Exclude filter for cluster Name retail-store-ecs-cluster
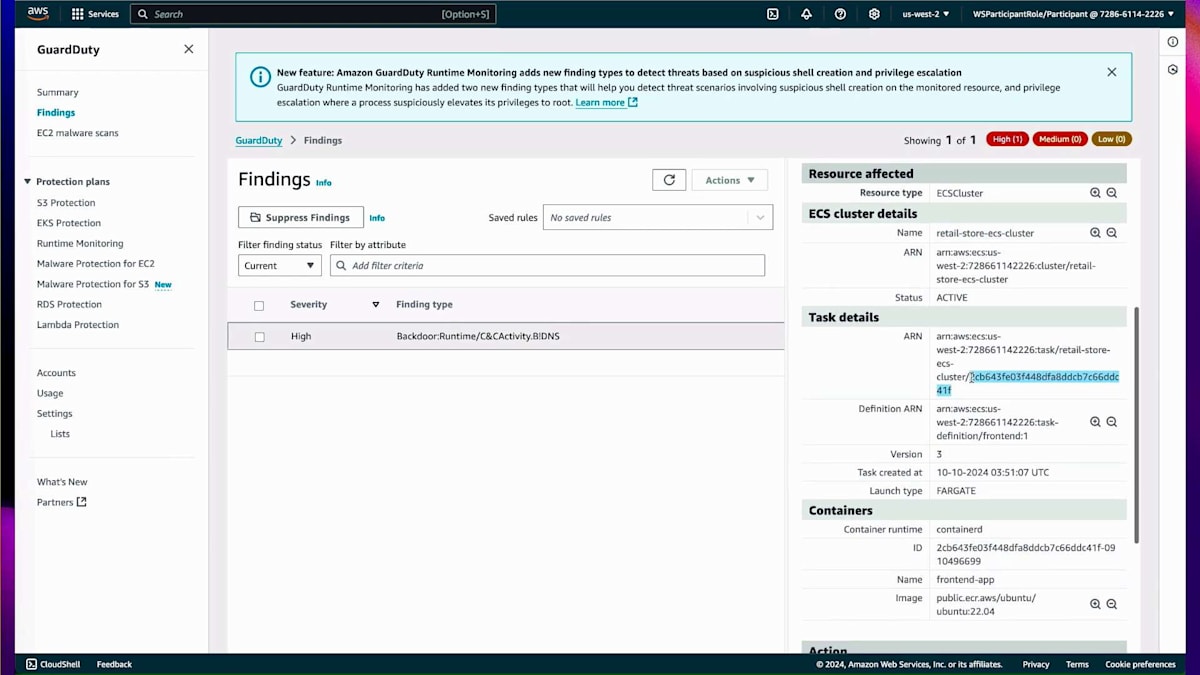This screenshot has width=1200, height=675. [x=1111, y=233]
